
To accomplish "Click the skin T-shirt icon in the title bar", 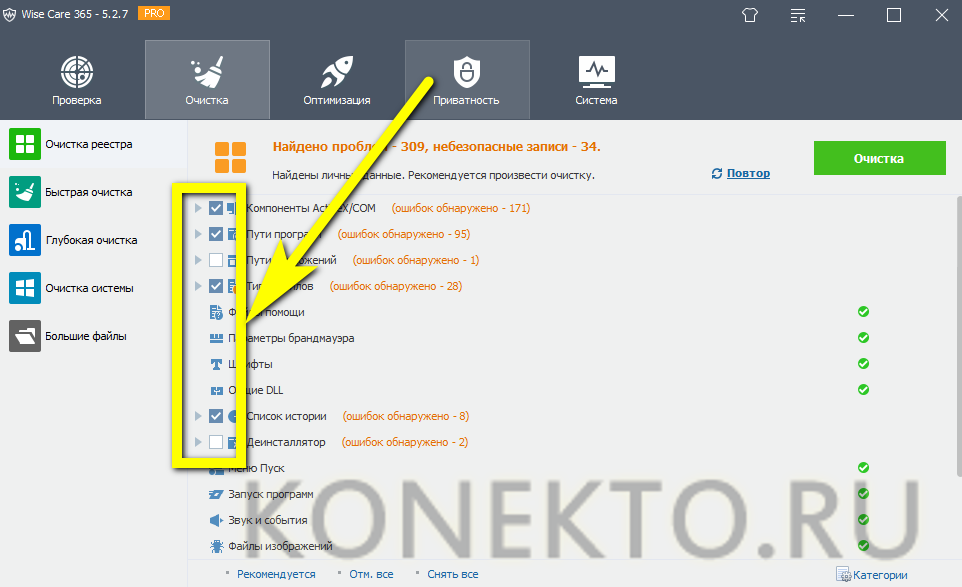I will pos(750,15).
